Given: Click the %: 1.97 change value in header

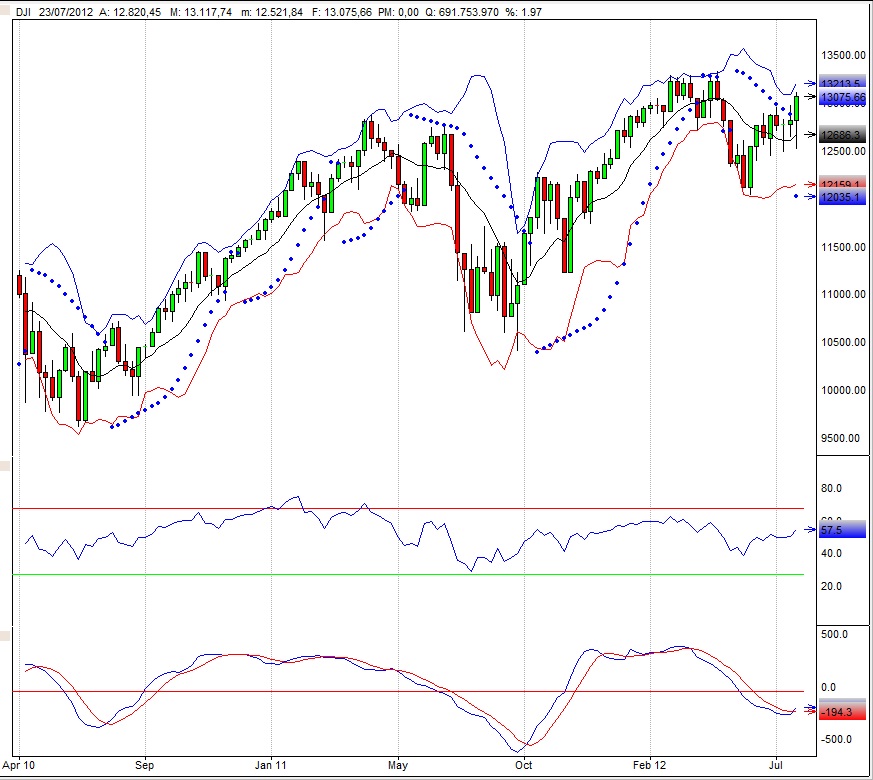Looking at the screenshot, I should pyautogui.click(x=541, y=9).
